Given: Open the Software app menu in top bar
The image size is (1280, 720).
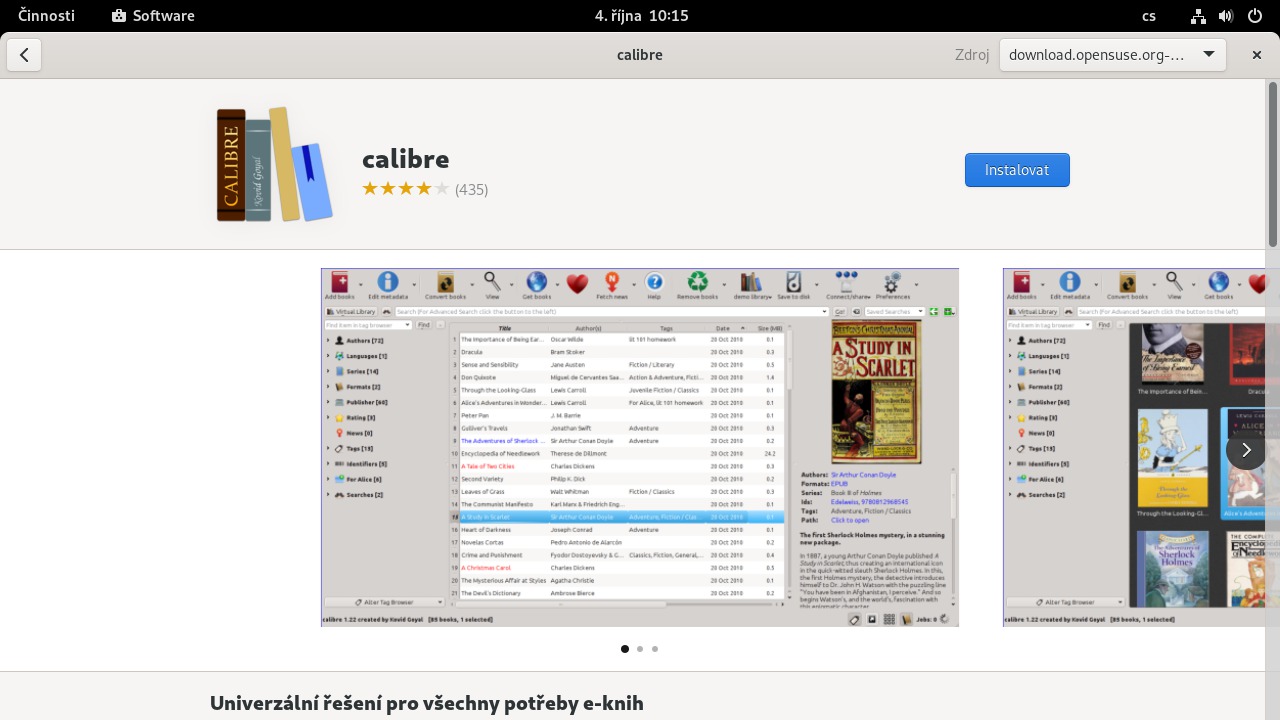Looking at the screenshot, I should coord(153,16).
